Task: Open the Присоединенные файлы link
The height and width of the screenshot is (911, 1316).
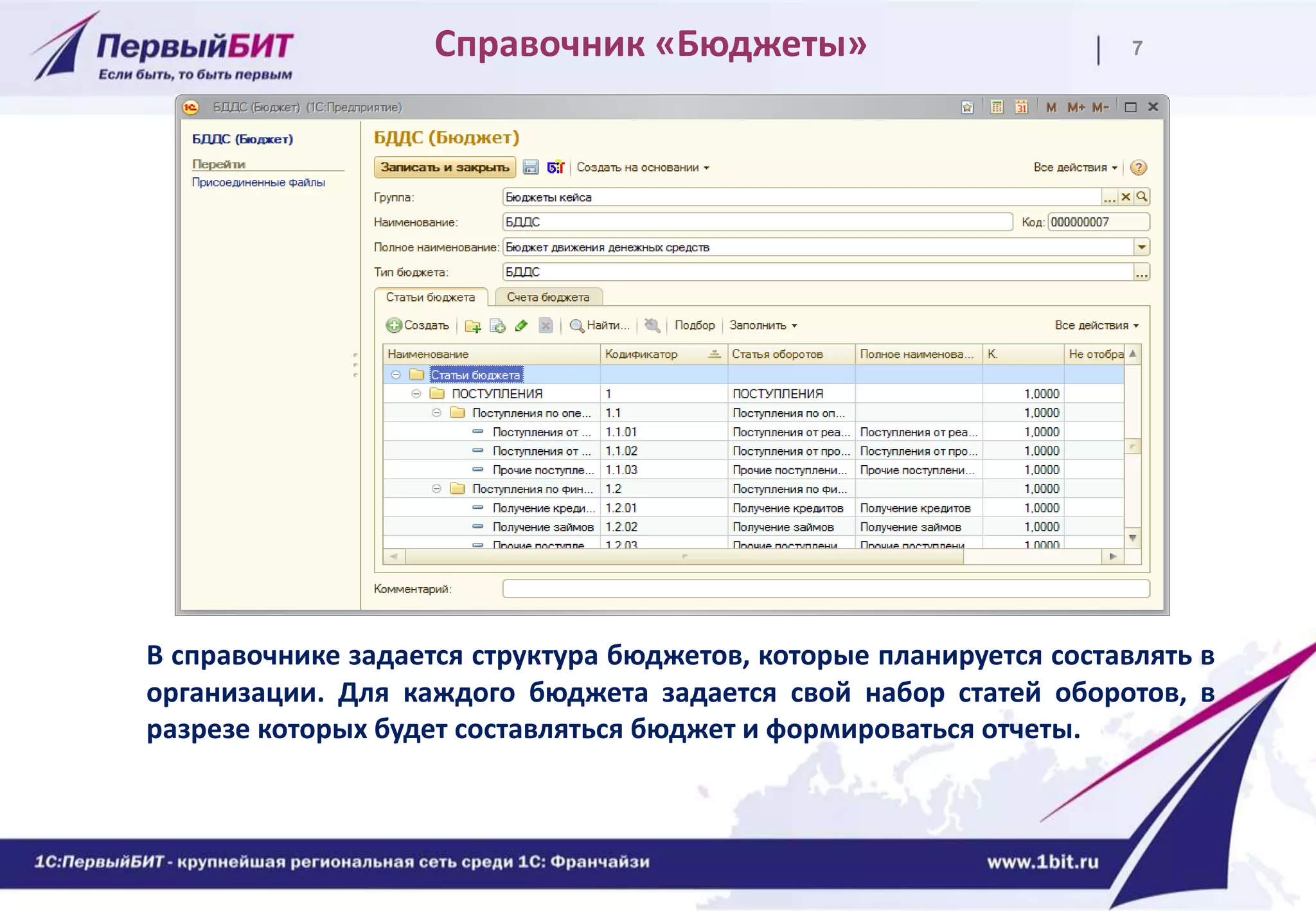Action: [x=258, y=182]
